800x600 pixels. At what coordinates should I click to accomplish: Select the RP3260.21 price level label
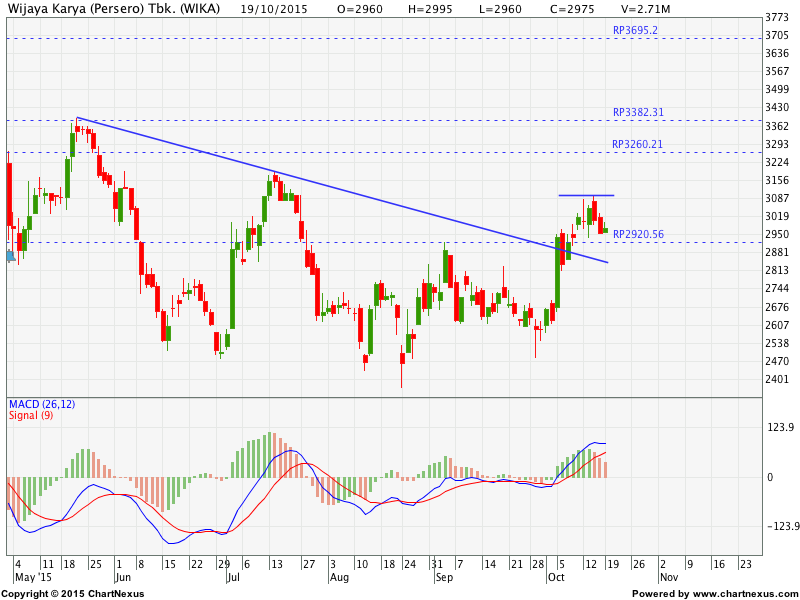(x=640, y=144)
